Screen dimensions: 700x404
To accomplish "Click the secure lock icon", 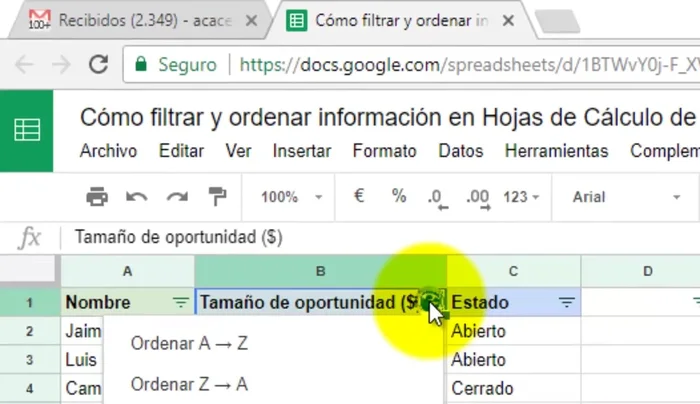I will 141,64.
